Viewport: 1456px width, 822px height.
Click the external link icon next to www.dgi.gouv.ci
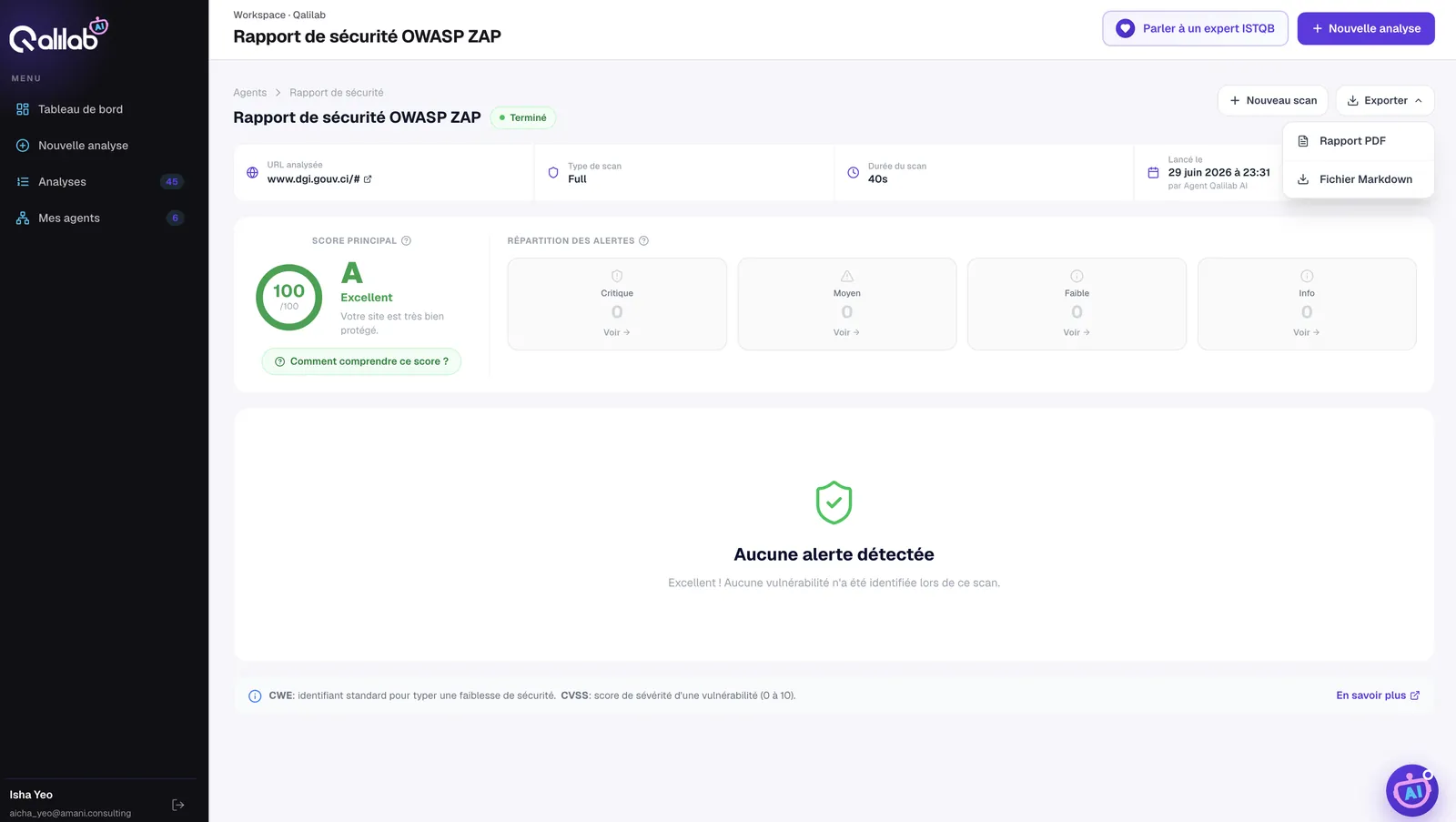tap(368, 179)
